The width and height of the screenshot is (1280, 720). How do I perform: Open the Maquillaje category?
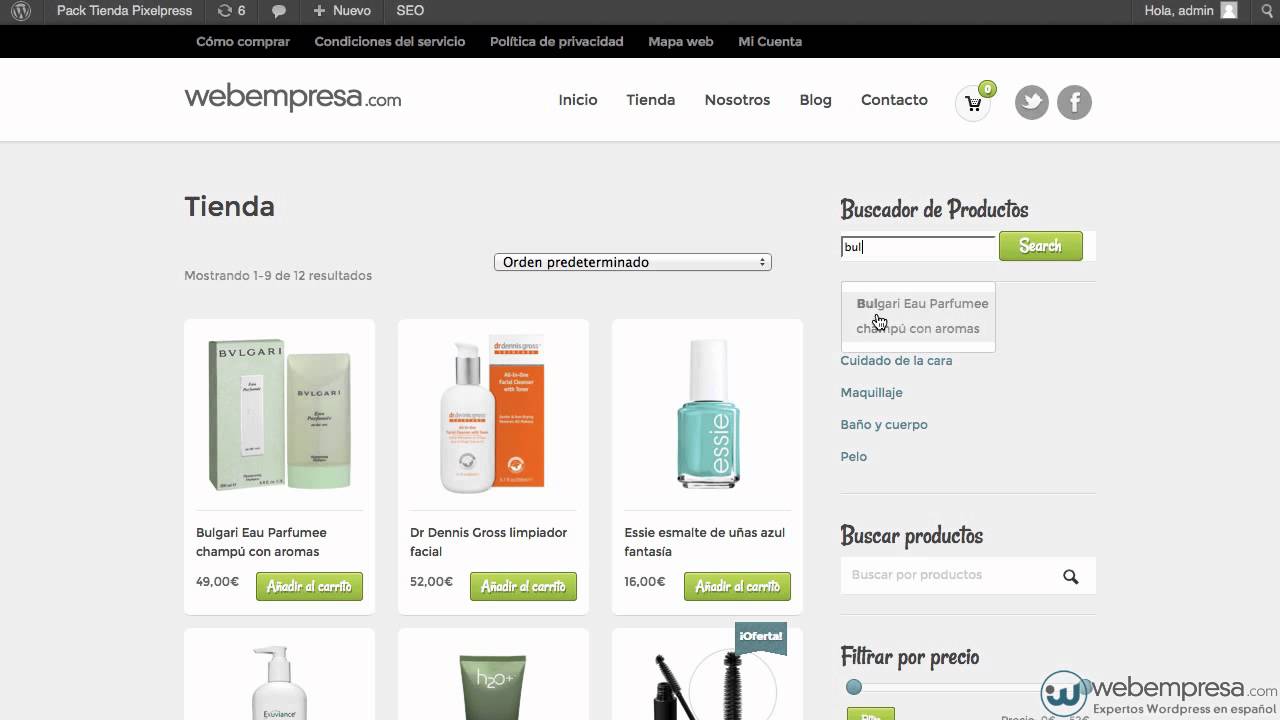(x=871, y=392)
